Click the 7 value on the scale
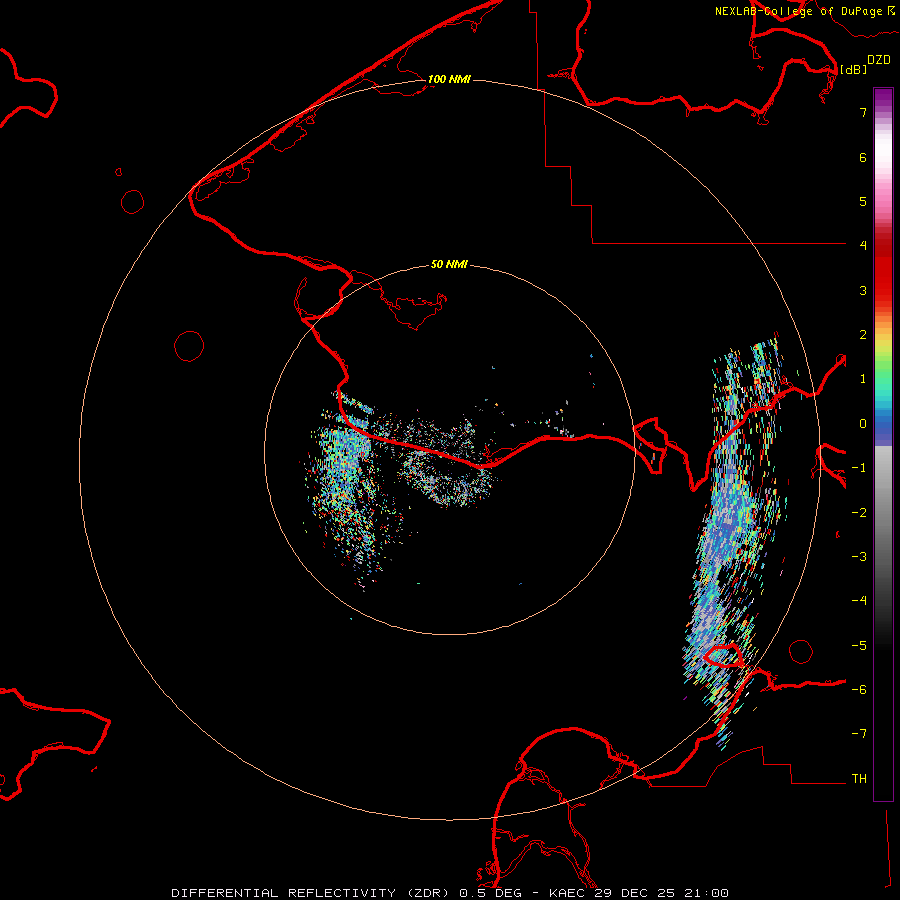Screen dimensions: 900x900 863,112
